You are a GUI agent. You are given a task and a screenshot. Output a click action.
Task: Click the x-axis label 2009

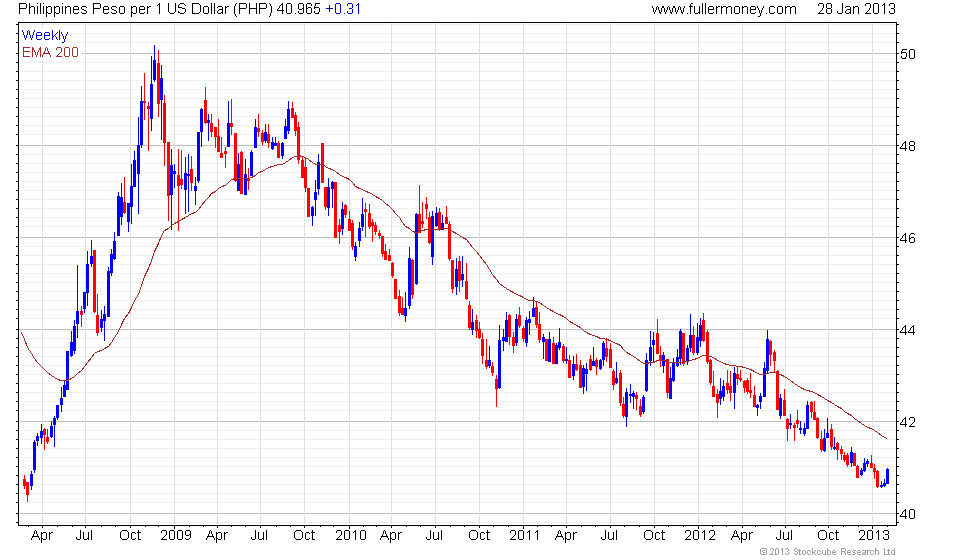pos(176,536)
